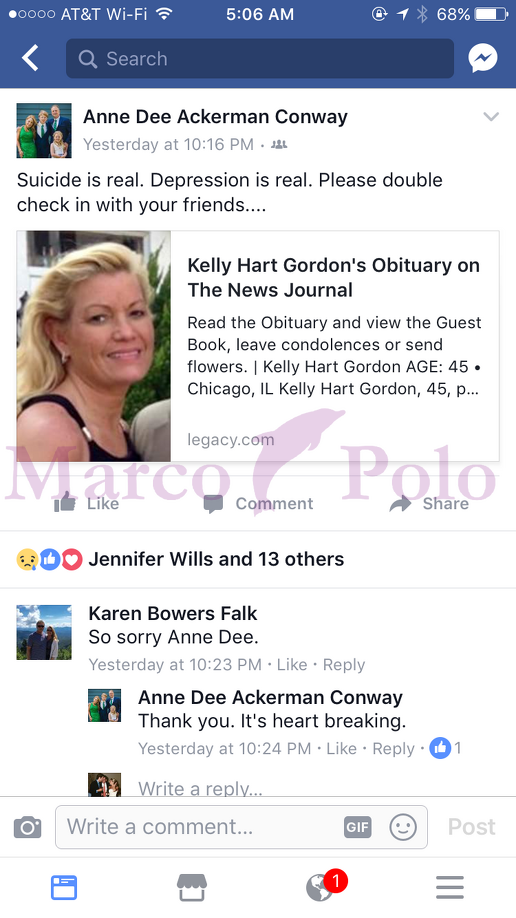Switch to the News Feed tab
Image resolution: width=516 pixels, height=918 pixels.
[x=64, y=888]
